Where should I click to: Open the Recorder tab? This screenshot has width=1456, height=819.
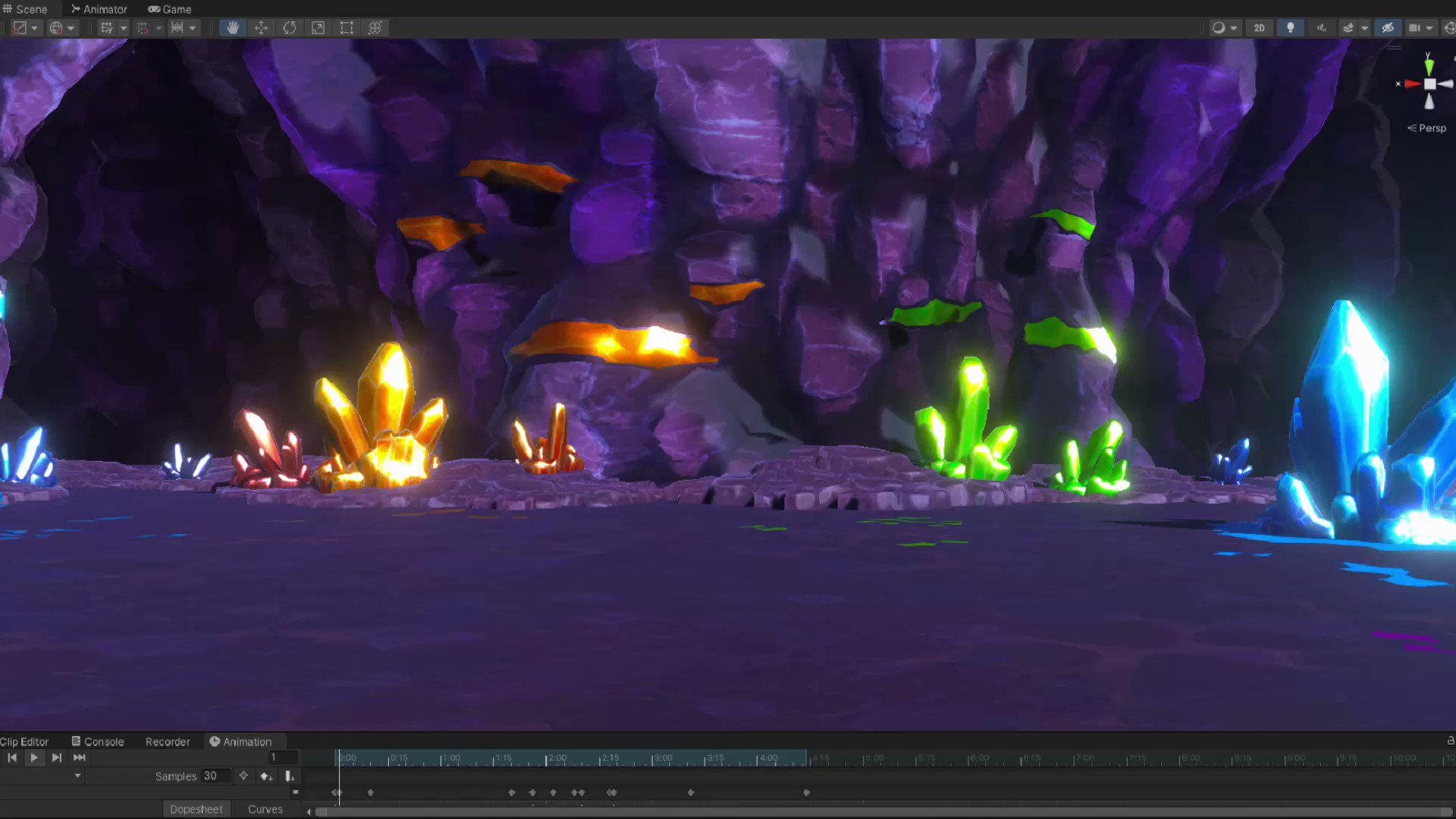coord(168,742)
